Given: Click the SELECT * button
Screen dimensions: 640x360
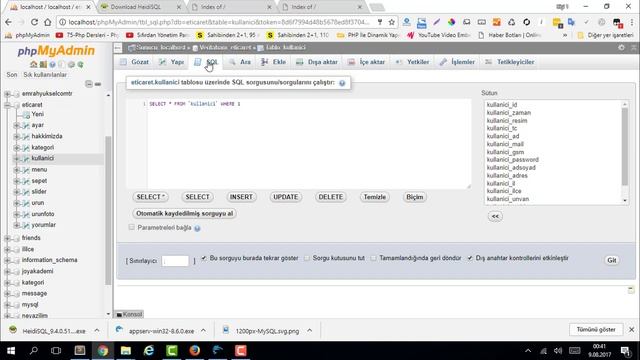Looking at the screenshot, I should [150, 197].
